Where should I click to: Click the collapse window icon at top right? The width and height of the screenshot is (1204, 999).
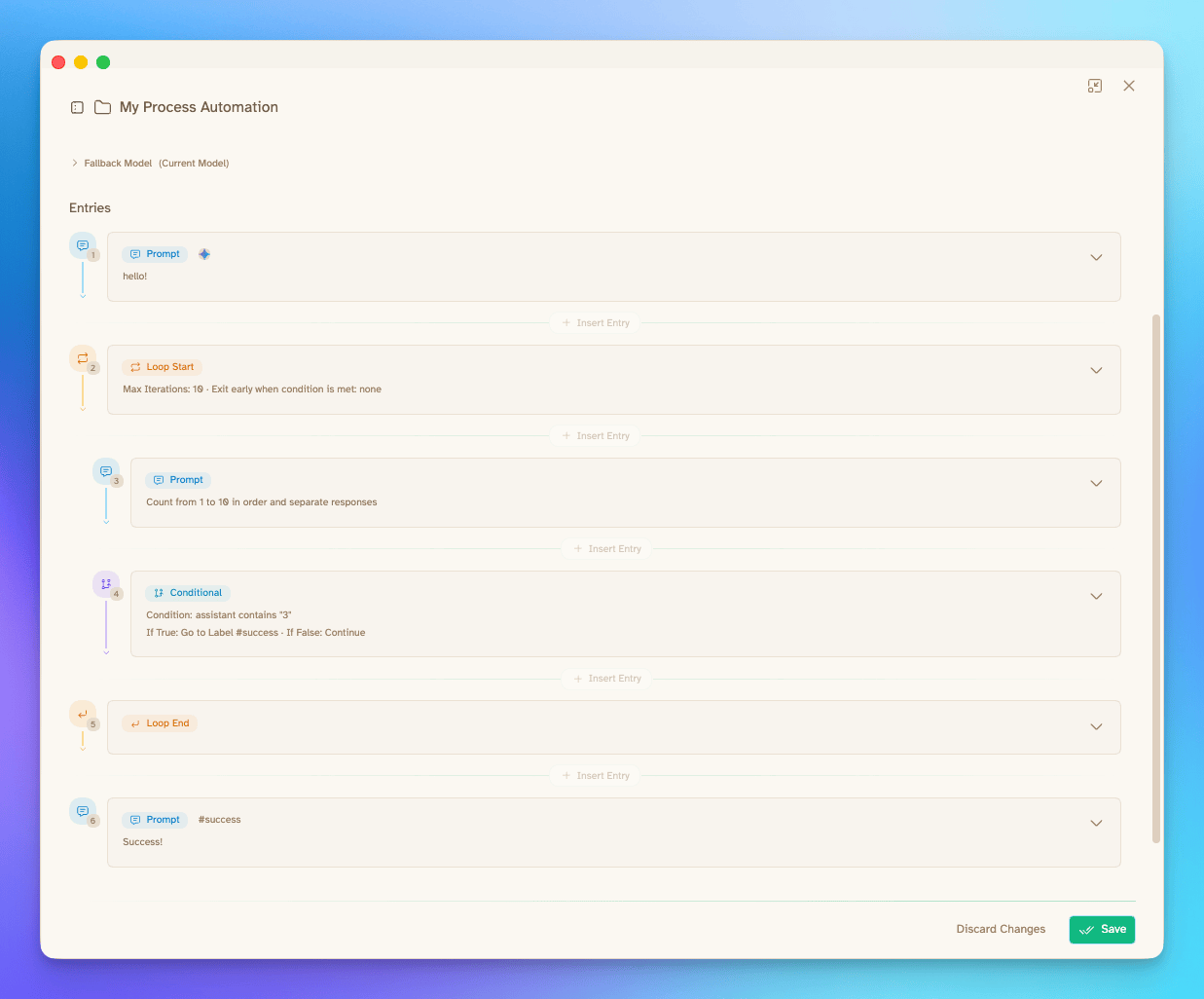[1095, 86]
